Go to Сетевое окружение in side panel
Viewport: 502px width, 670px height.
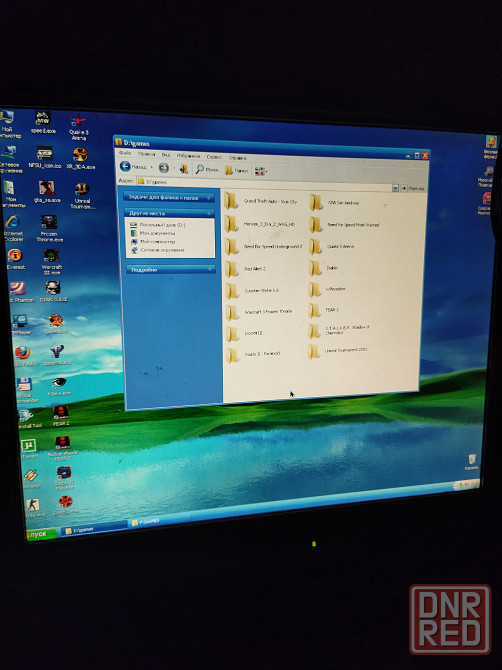point(157,250)
